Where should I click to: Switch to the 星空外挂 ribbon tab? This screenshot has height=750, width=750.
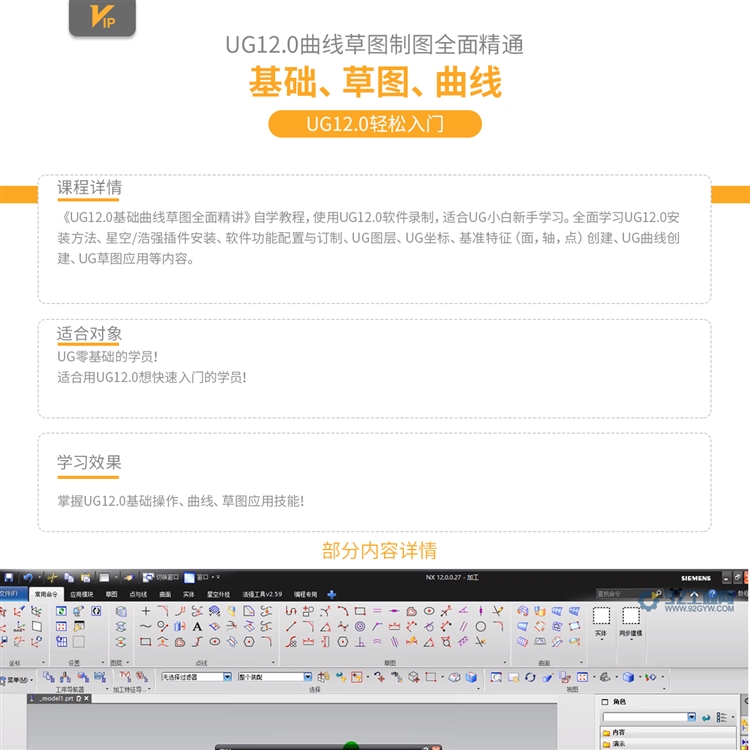218,595
